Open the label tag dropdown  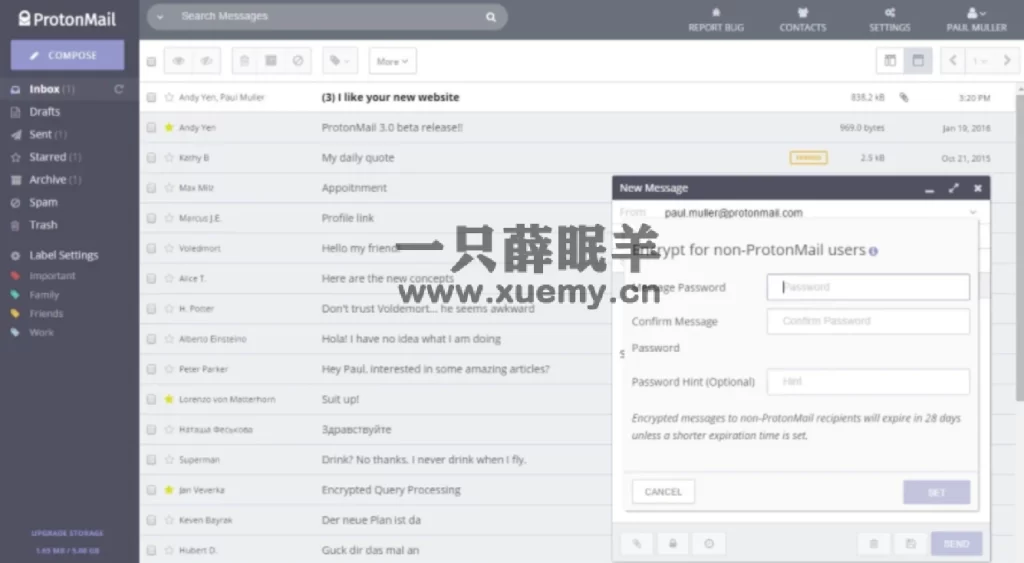coord(340,61)
